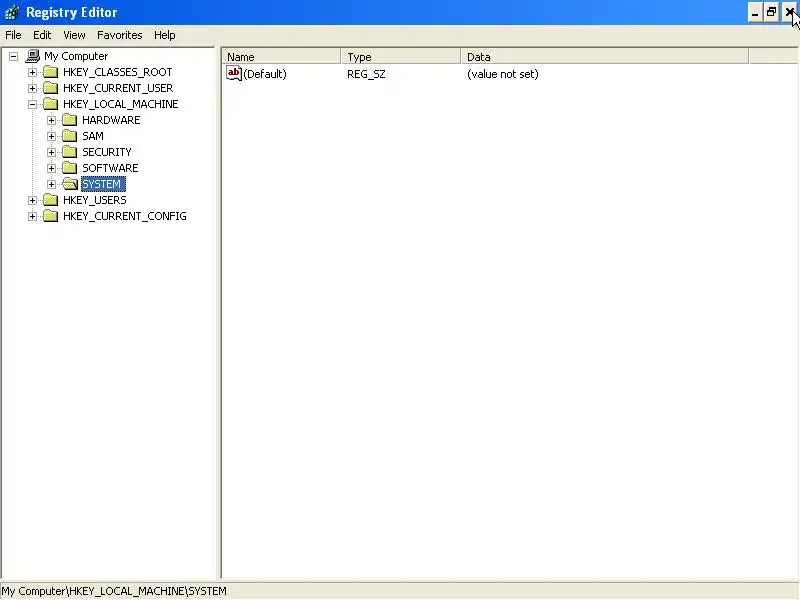Open the Help menu
The width and height of the screenshot is (800, 600).
pos(164,35)
